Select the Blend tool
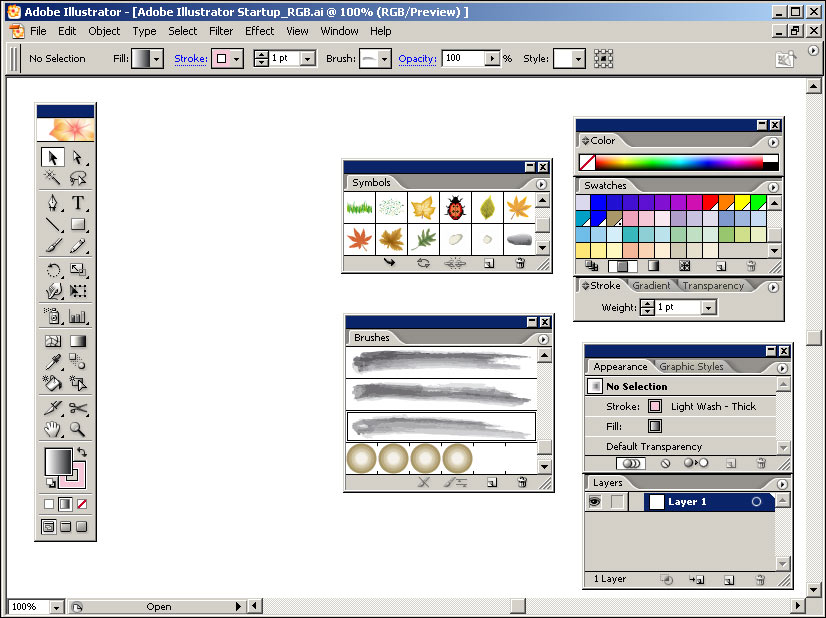 tap(77, 362)
